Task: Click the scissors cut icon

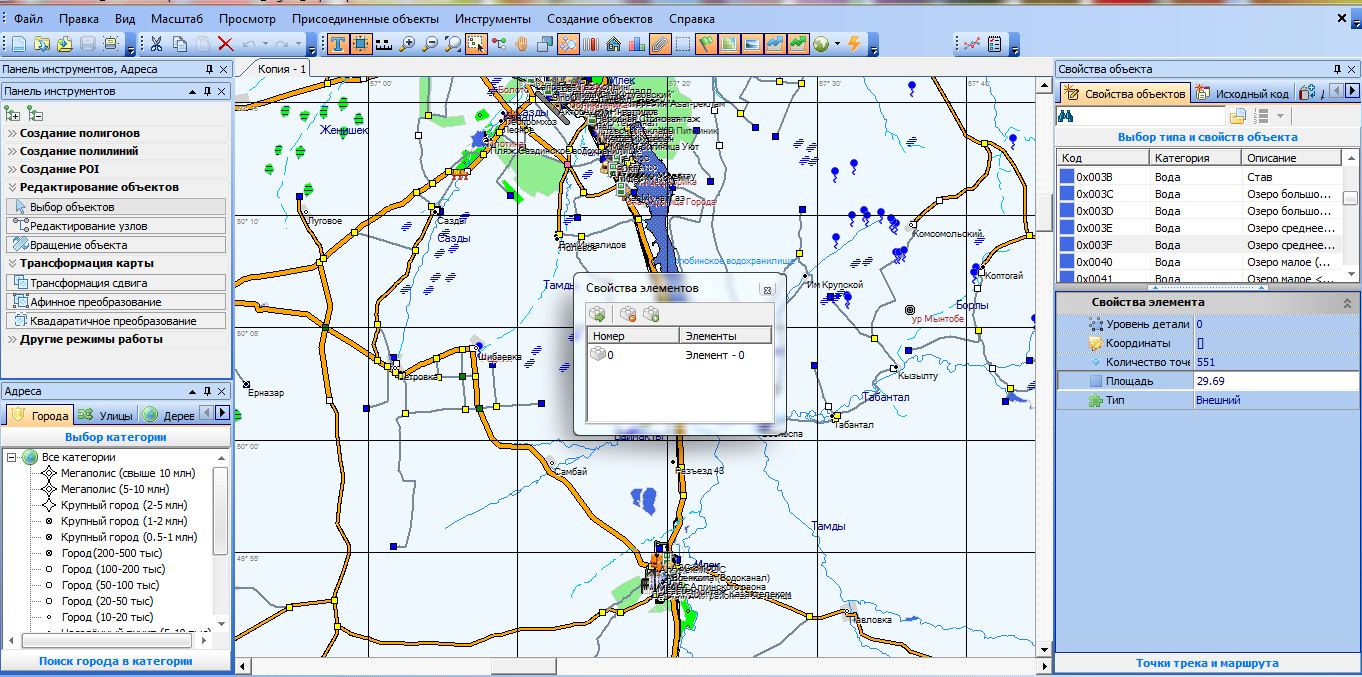Action: click(156, 44)
